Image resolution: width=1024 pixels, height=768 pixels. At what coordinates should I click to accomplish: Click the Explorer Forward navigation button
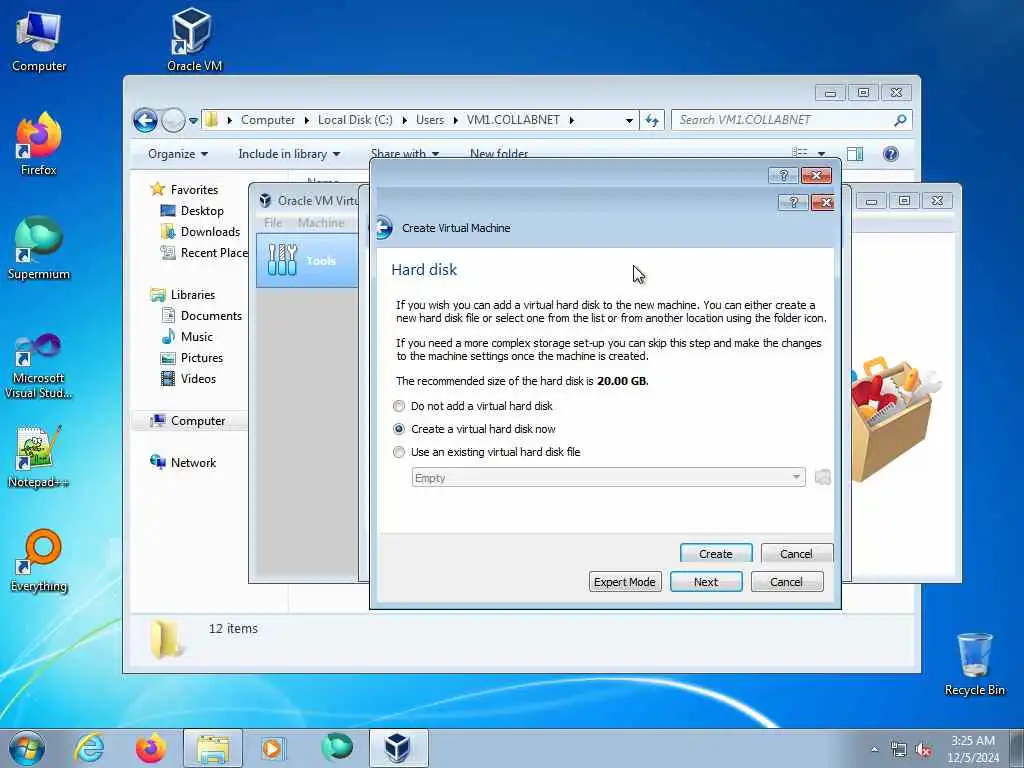pyautogui.click(x=173, y=120)
